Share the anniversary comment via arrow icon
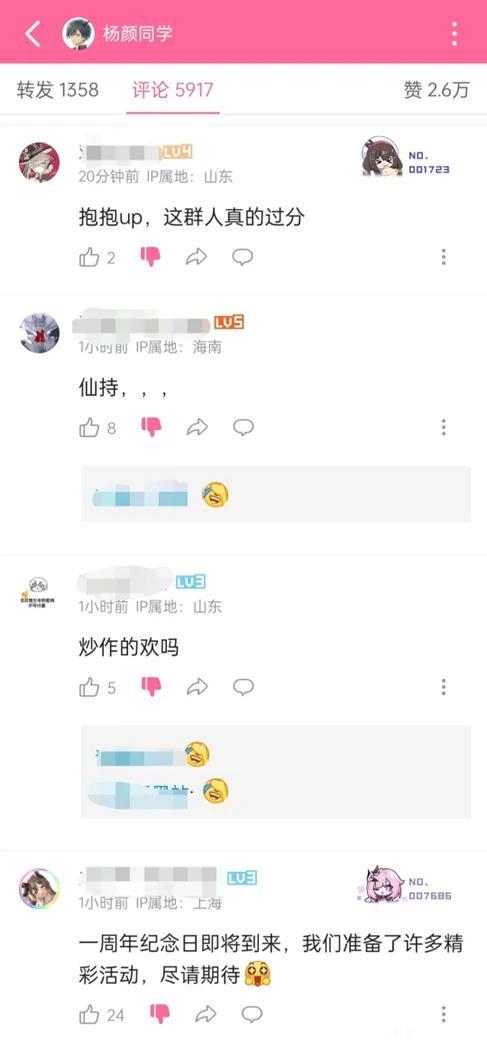 click(x=205, y=1015)
